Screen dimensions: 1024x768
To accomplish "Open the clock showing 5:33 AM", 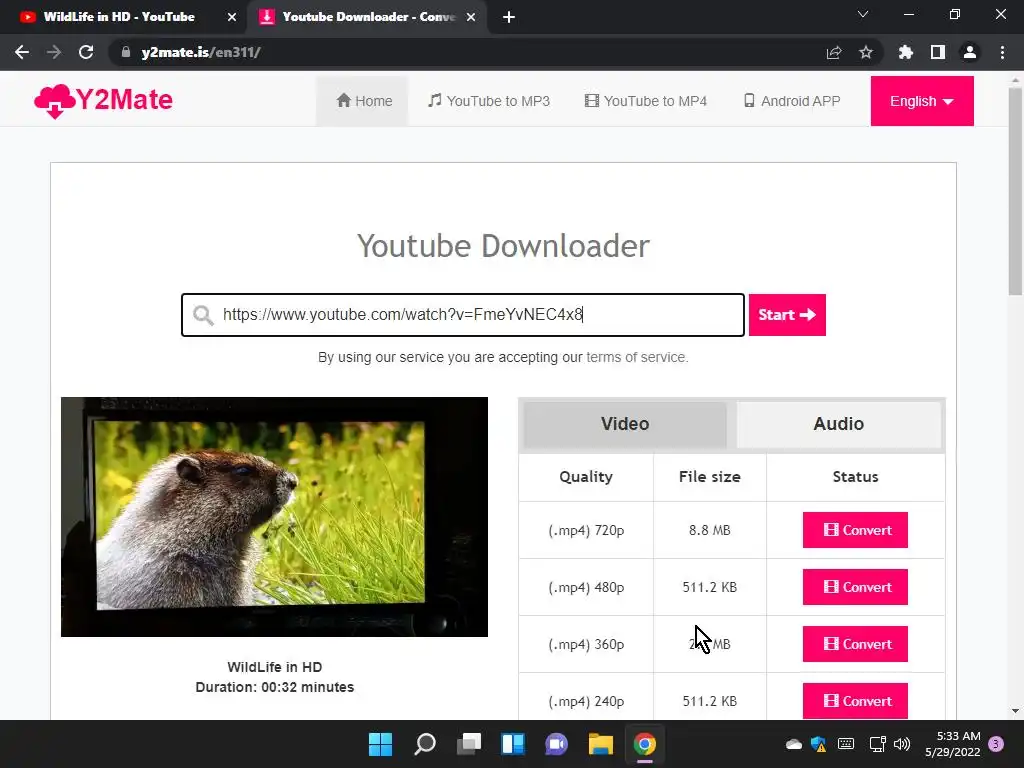I will 952,744.
